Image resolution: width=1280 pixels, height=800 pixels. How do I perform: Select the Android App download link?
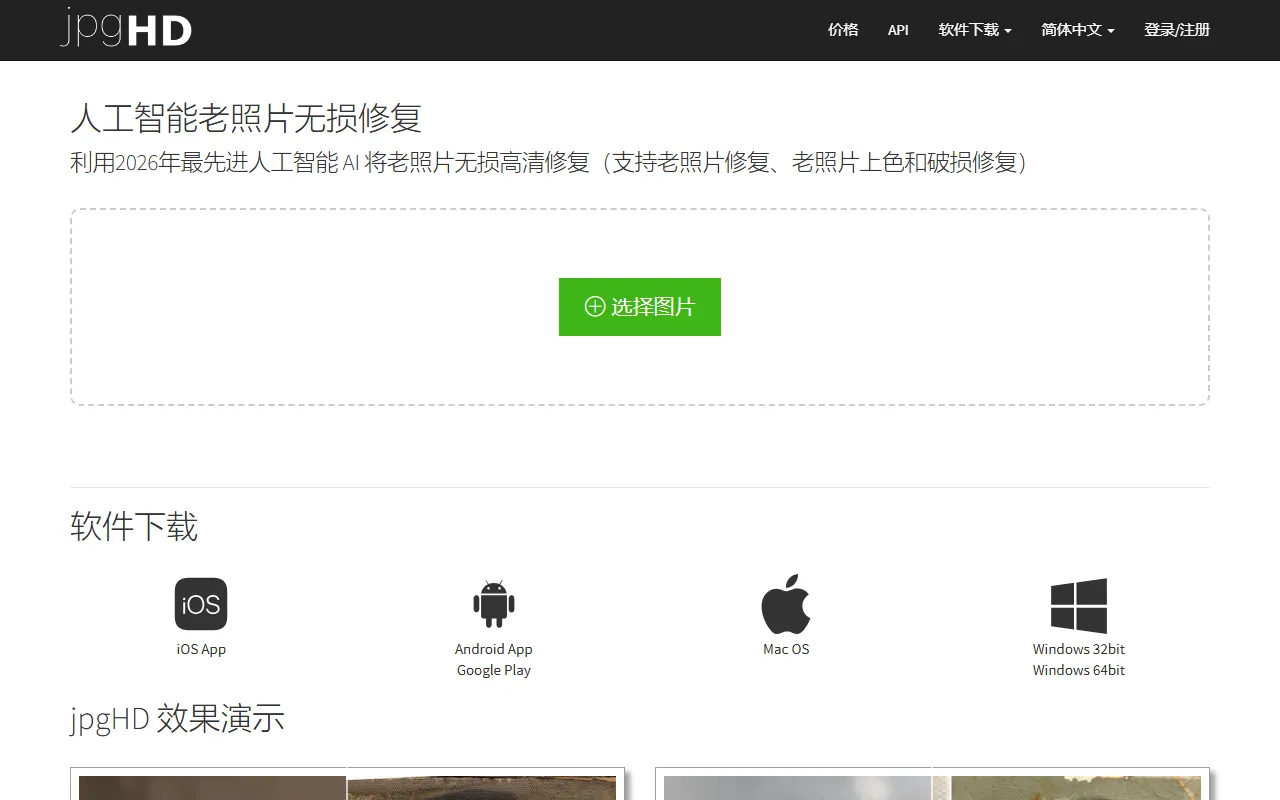pos(494,649)
